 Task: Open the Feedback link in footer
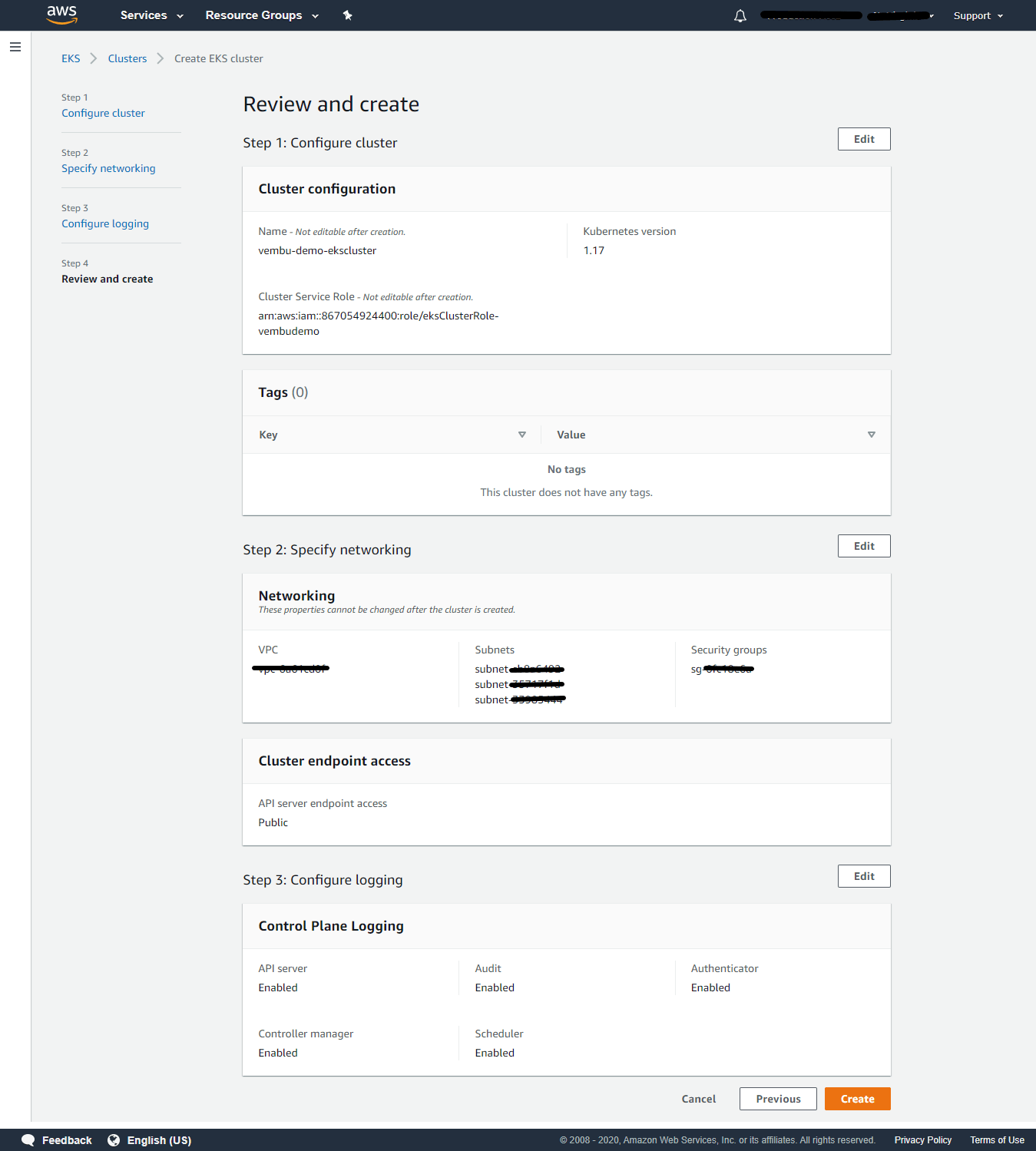pos(67,1140)
